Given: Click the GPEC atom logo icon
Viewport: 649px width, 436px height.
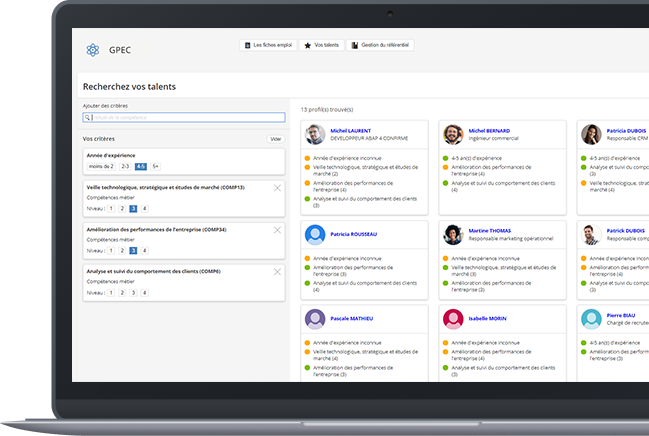Looking at the screenshot, I should pos(93,50).
